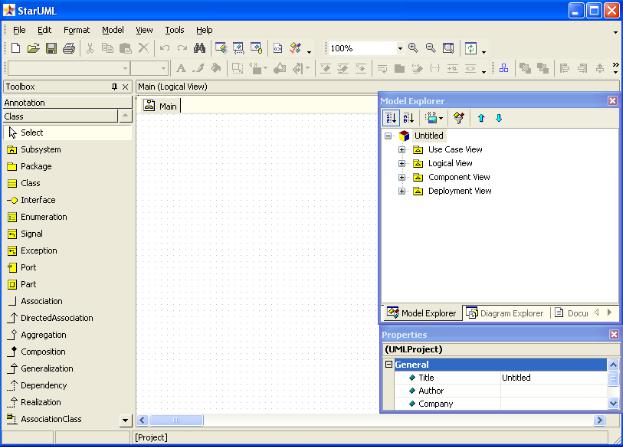Open the File menu
623x447 pixels.
click(19, 30)
